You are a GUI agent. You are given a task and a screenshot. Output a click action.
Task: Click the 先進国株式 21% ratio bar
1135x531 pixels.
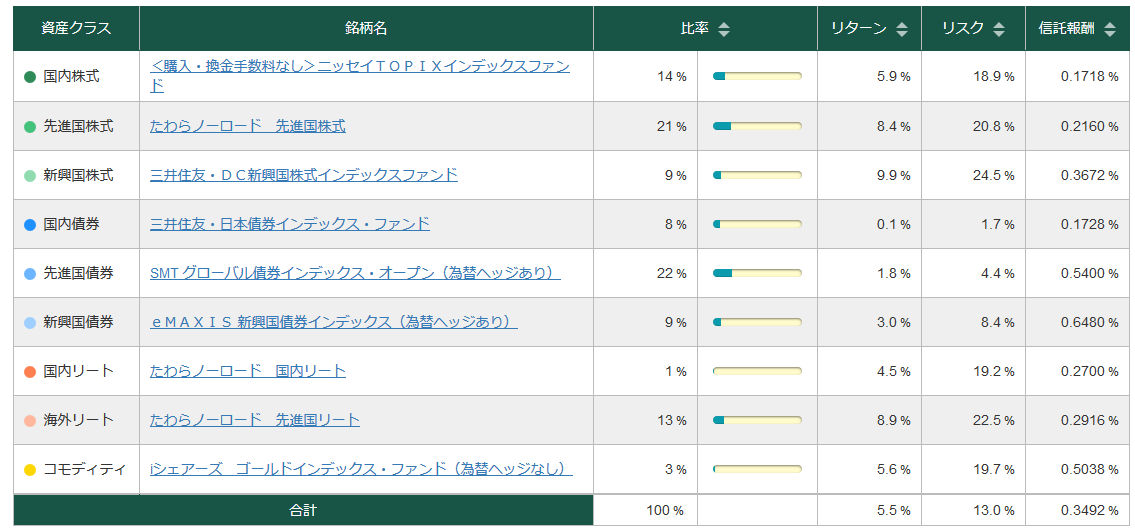[x=757, y=126]
